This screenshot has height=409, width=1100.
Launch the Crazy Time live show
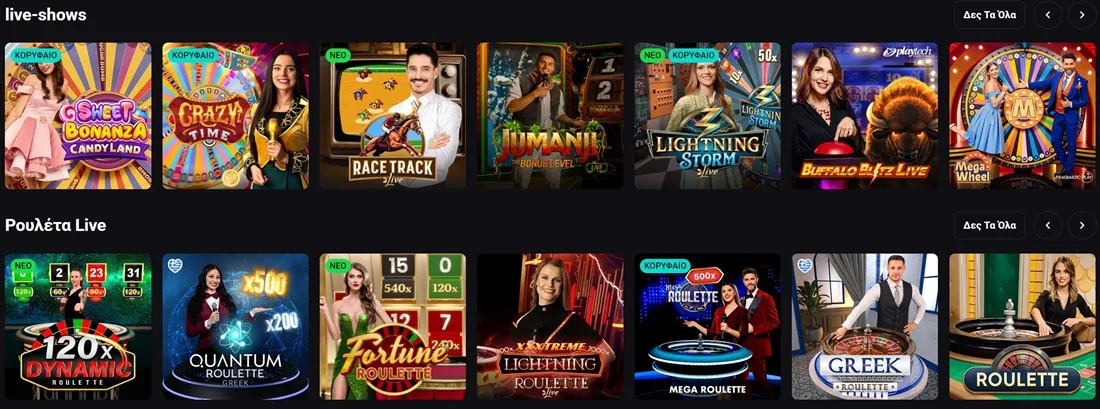click(236, 116)
